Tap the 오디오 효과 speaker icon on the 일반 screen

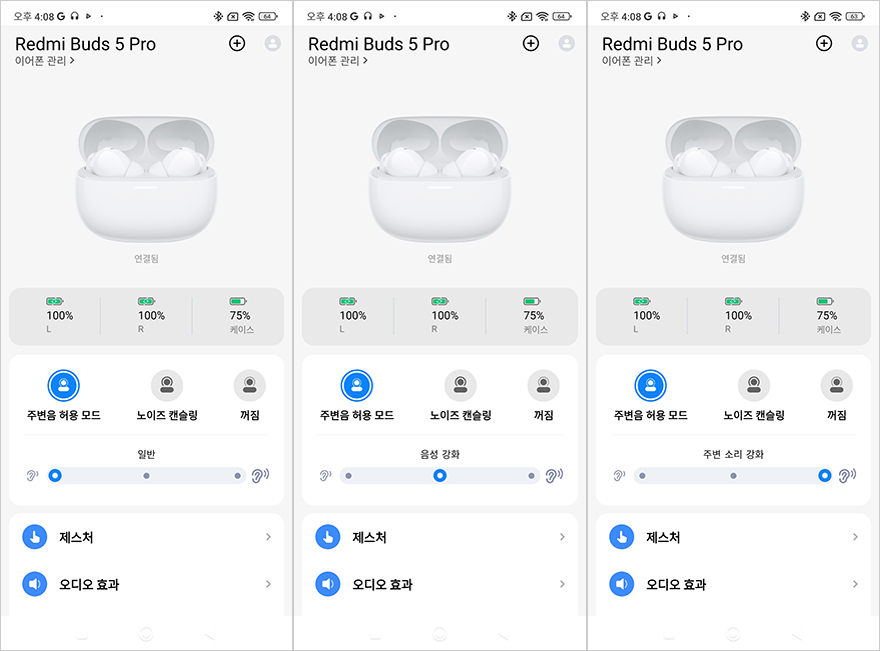[35, 584]
